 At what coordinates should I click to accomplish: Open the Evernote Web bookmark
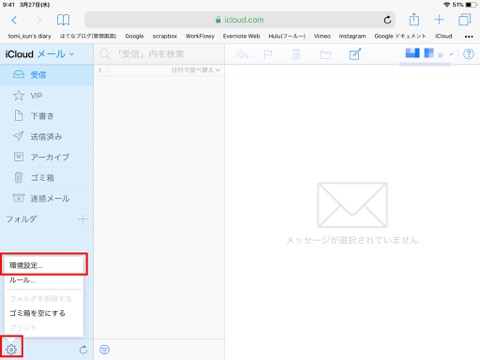tap(241, 36)
